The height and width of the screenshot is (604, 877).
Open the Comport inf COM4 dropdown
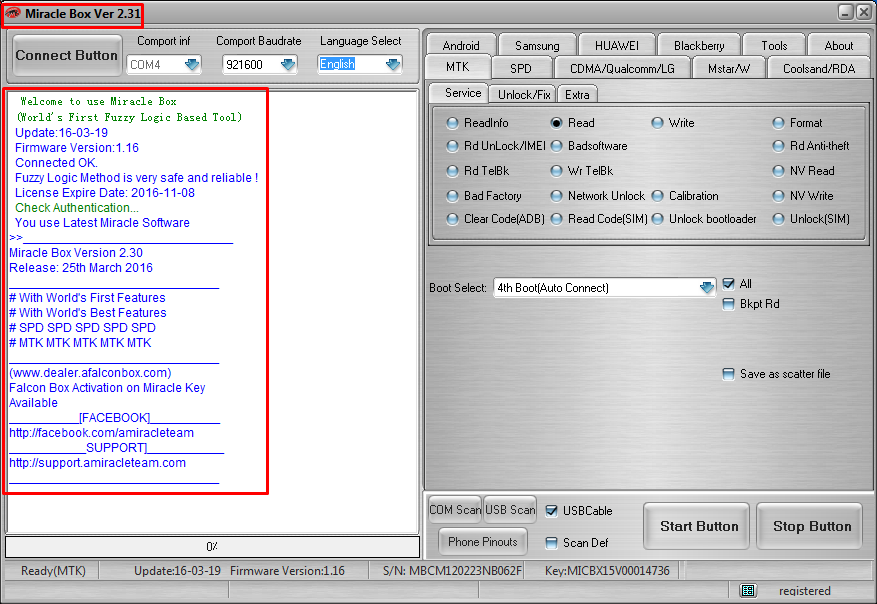click(x=192, y=65)
